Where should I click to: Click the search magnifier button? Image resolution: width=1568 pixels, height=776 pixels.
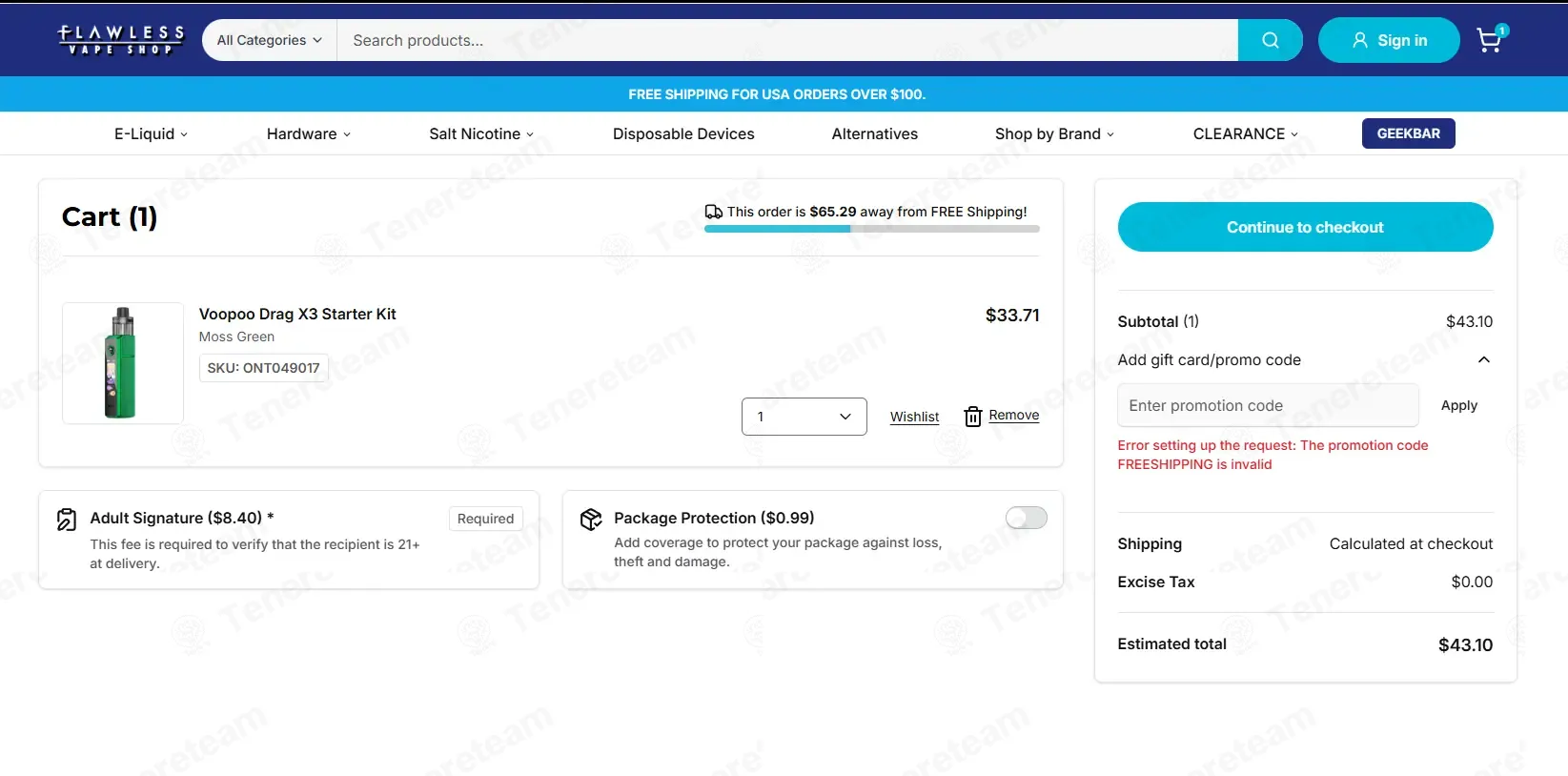(1270, 40)
